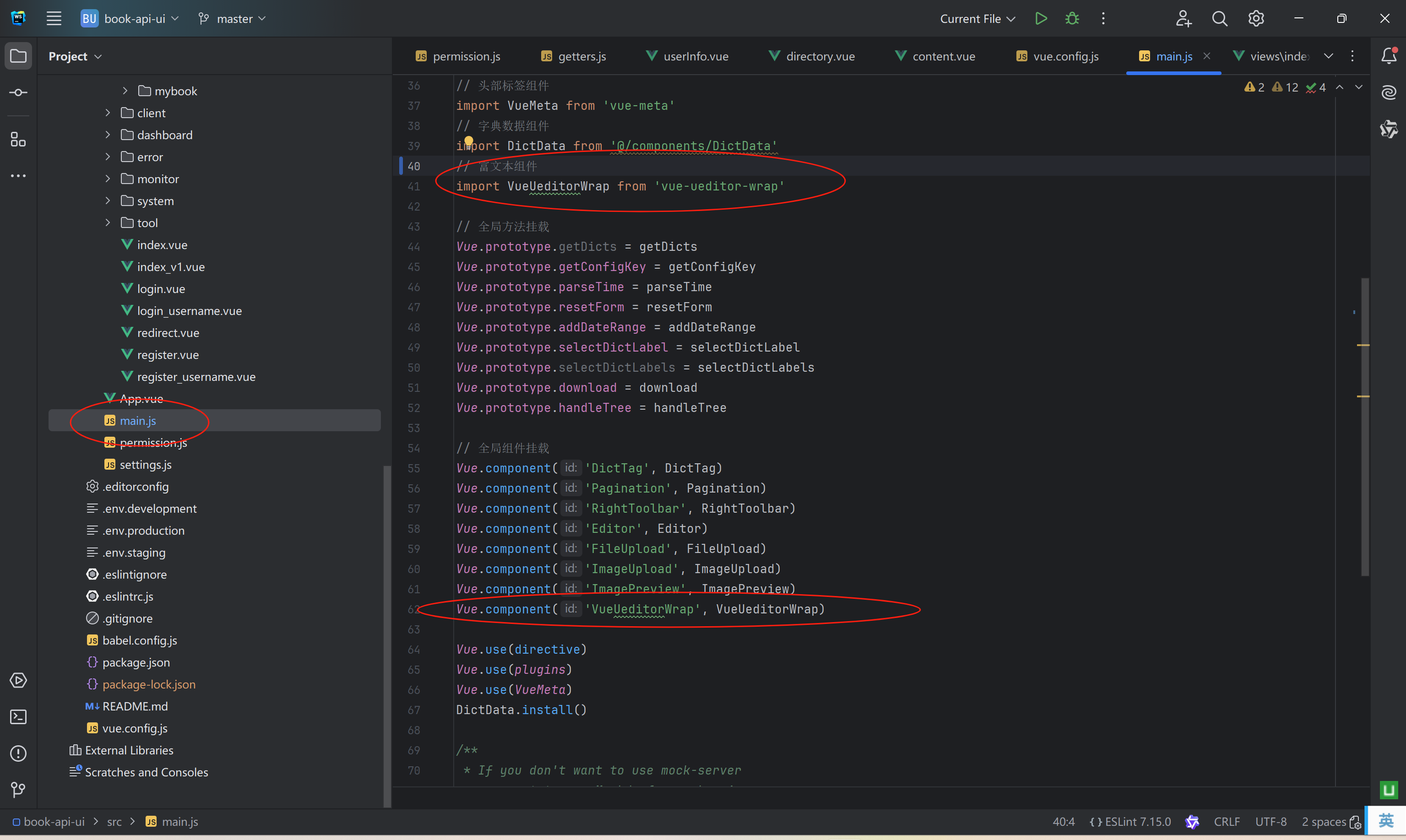Open the notifications bell

click(x=1389, y=55)
